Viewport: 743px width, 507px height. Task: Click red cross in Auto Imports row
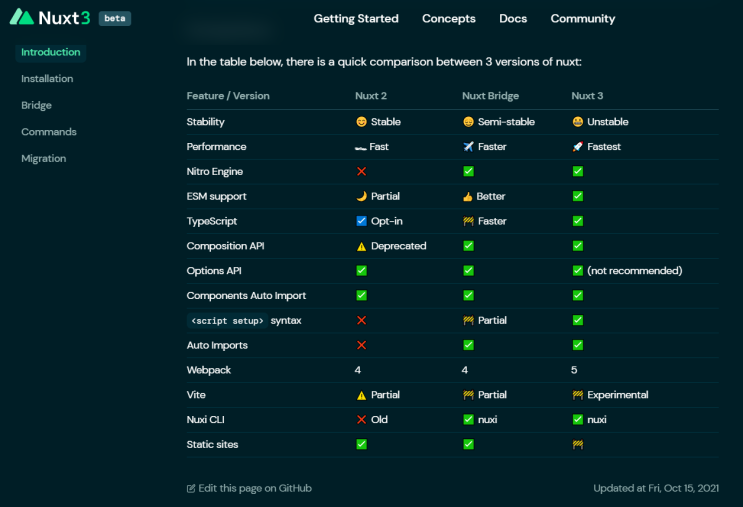tap(362, 345)
